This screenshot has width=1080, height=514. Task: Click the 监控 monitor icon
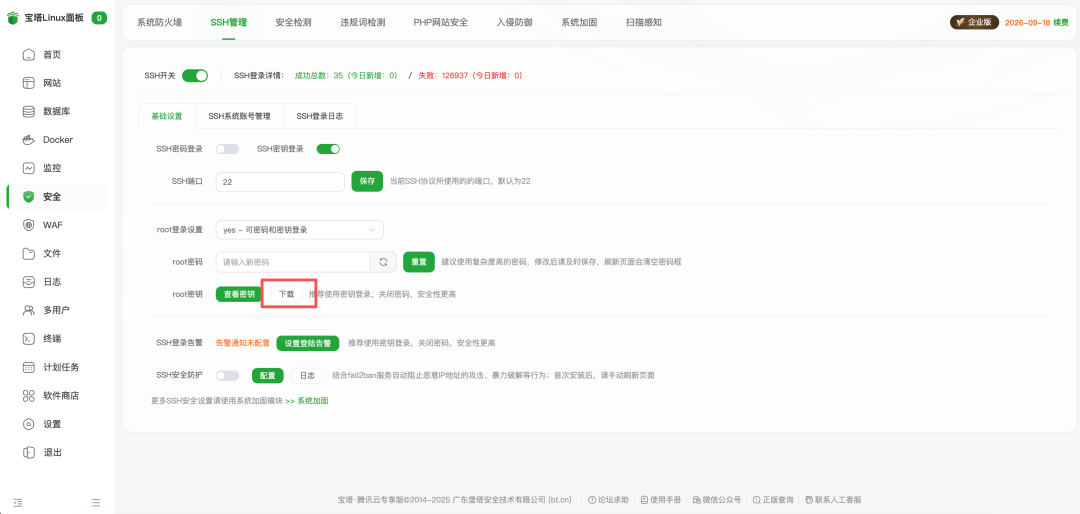(x=29, y=168)
